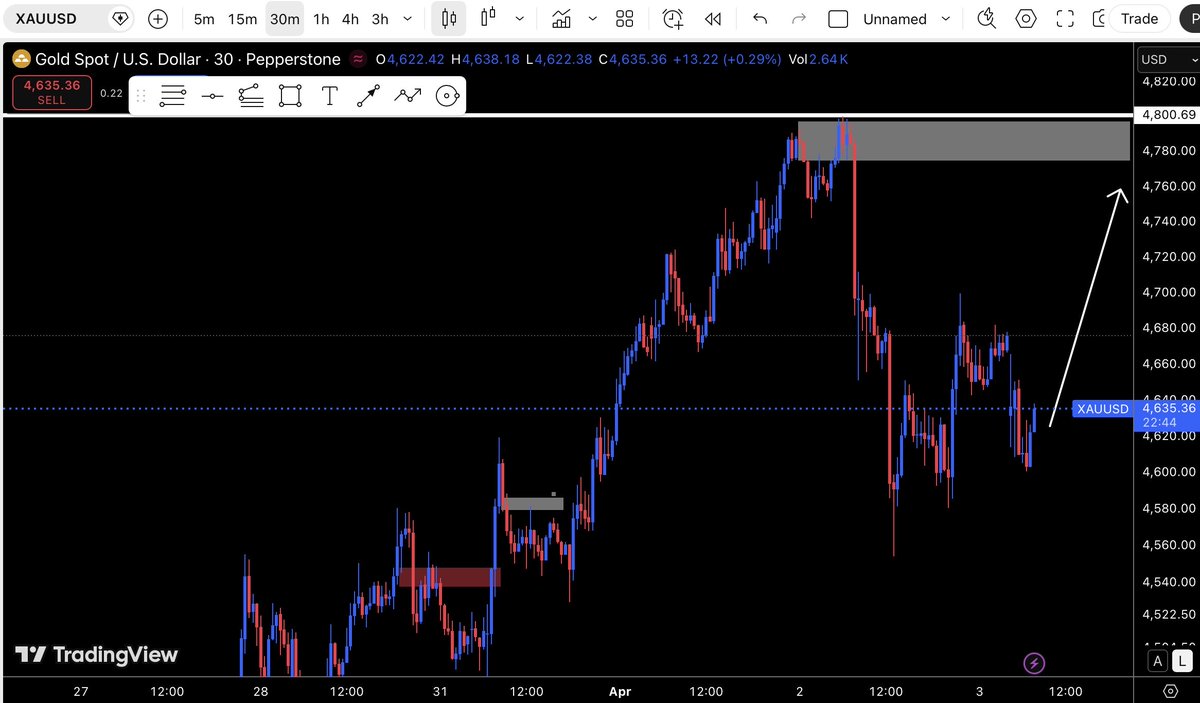Choose the hollow candles chart type icon
This screenshot has width=1200, height=703.
pyautogui.click(x=488, y=17)
